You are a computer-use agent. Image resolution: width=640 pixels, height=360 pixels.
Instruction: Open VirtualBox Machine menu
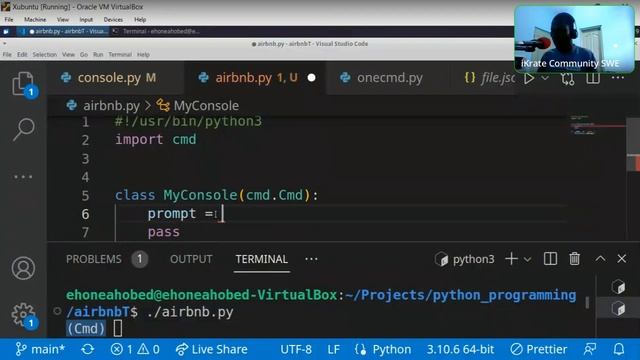(35, 19)
